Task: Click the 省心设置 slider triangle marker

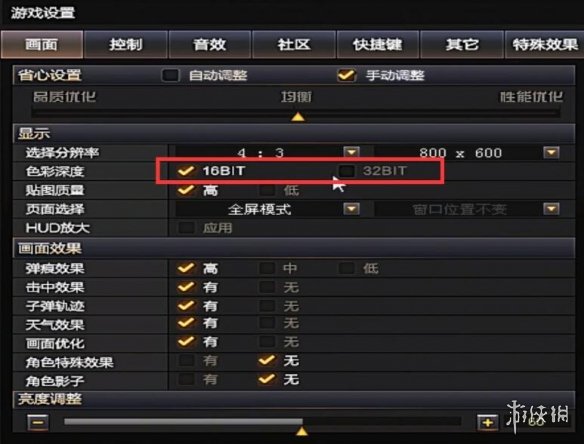Action: point(298,117)
